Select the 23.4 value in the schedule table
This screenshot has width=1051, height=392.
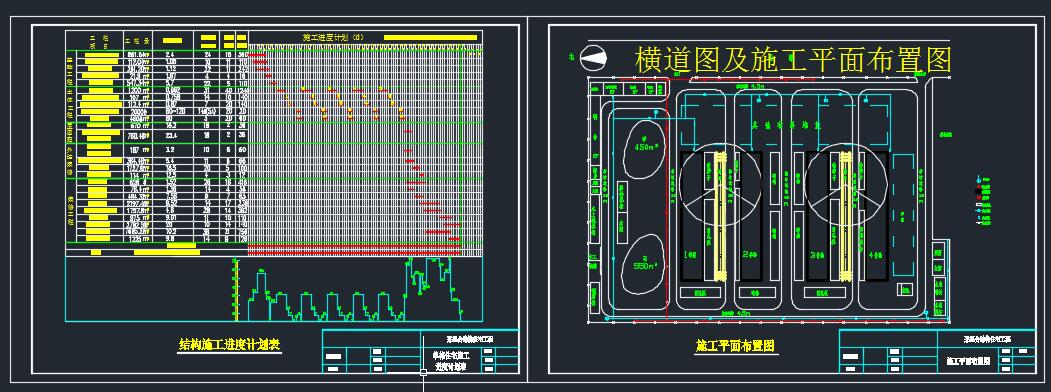[171, 135]
